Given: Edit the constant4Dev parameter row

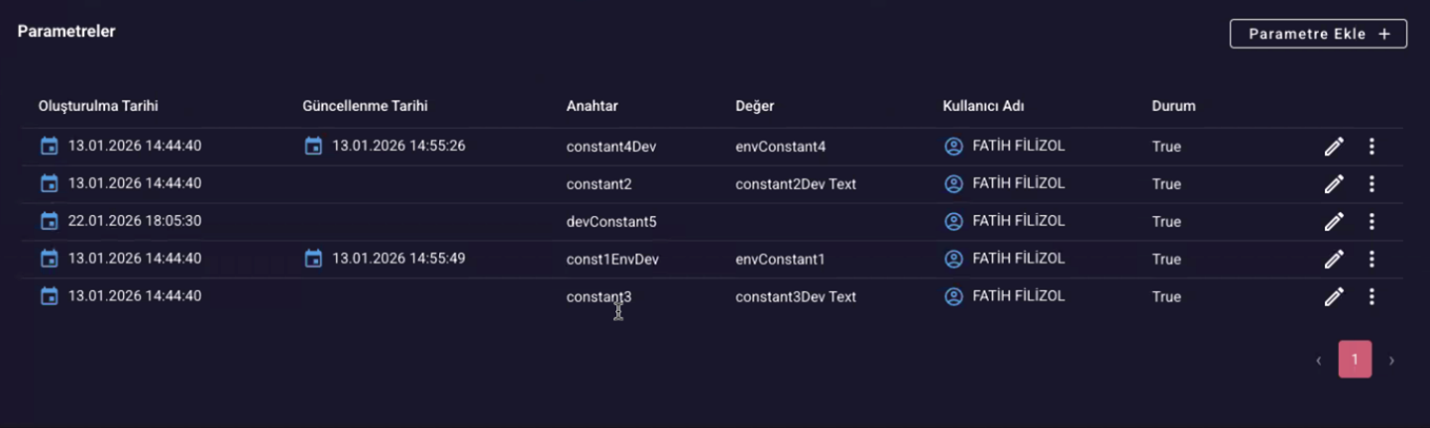Looking at the screenshot, I should click(x=1333, y=147).
